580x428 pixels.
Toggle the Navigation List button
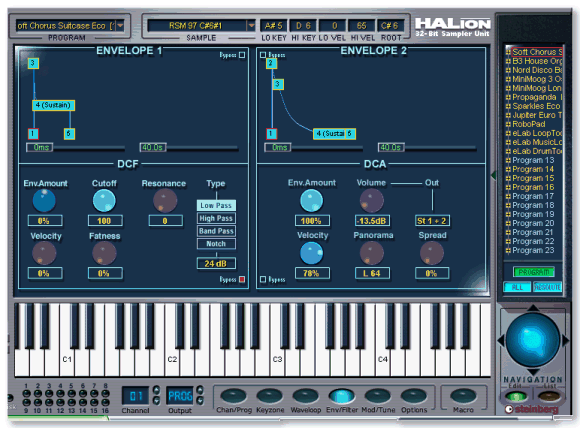tap(549, 397)
